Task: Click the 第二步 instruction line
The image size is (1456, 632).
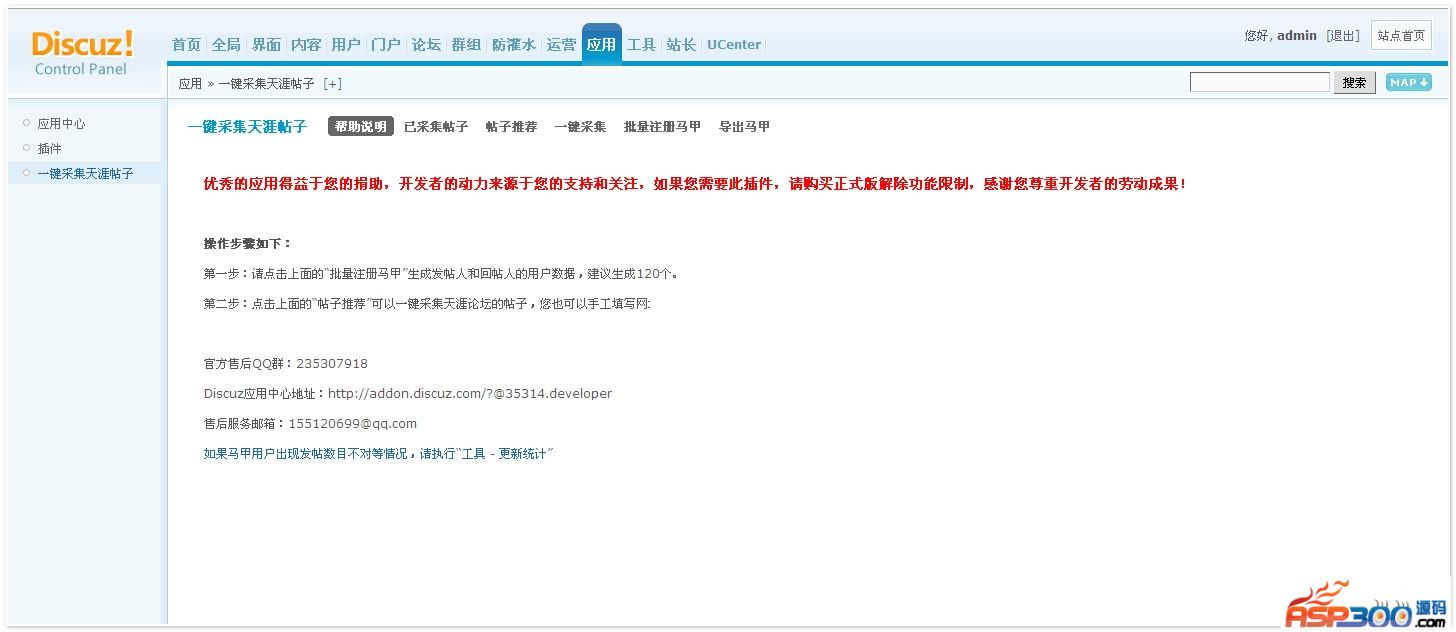Action: [427, 304]
